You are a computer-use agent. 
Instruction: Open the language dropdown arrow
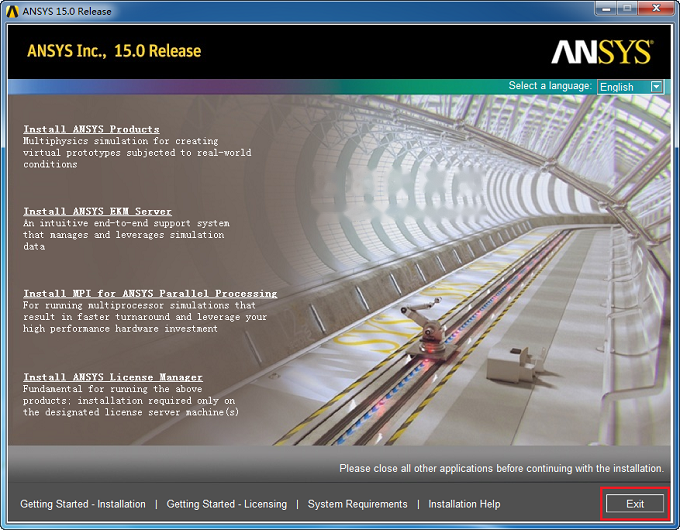[x=657, y=87]
